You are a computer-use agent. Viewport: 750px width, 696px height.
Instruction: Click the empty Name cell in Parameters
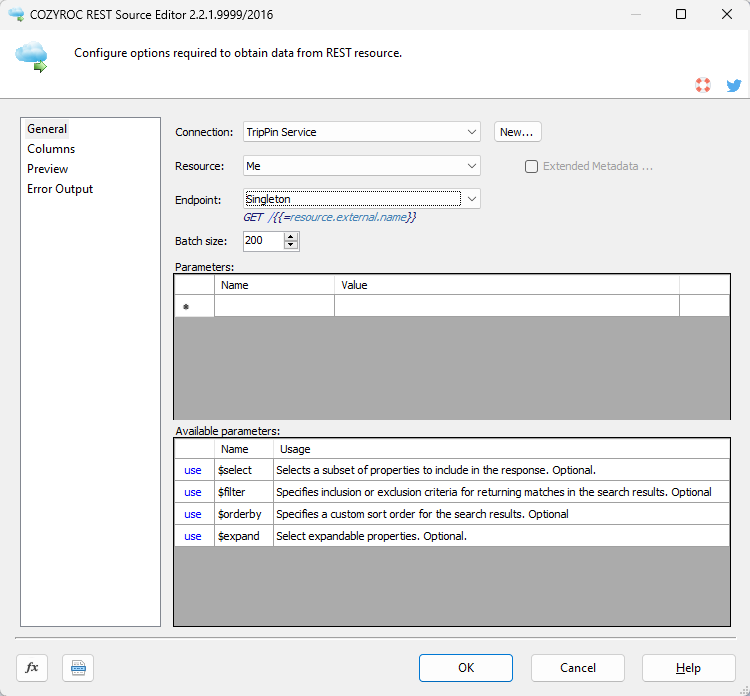tap(274, 306)
